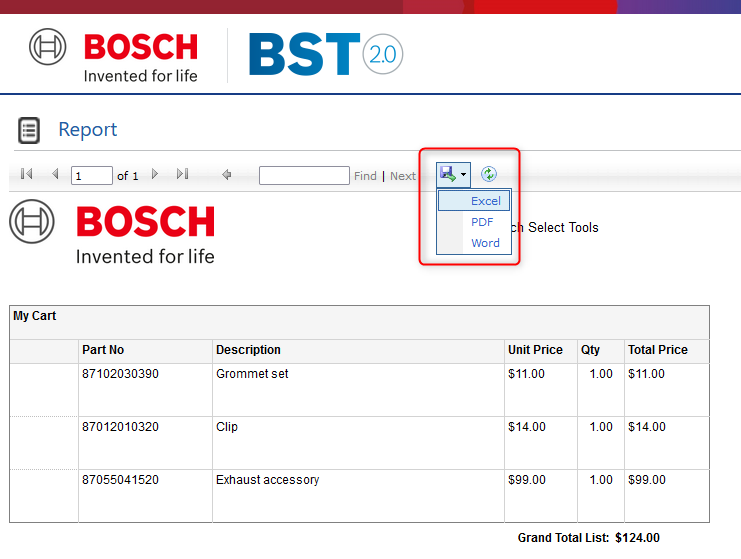Click the Next search result link
The height and width of the screenshot is (559, 741).
[402, 176]
